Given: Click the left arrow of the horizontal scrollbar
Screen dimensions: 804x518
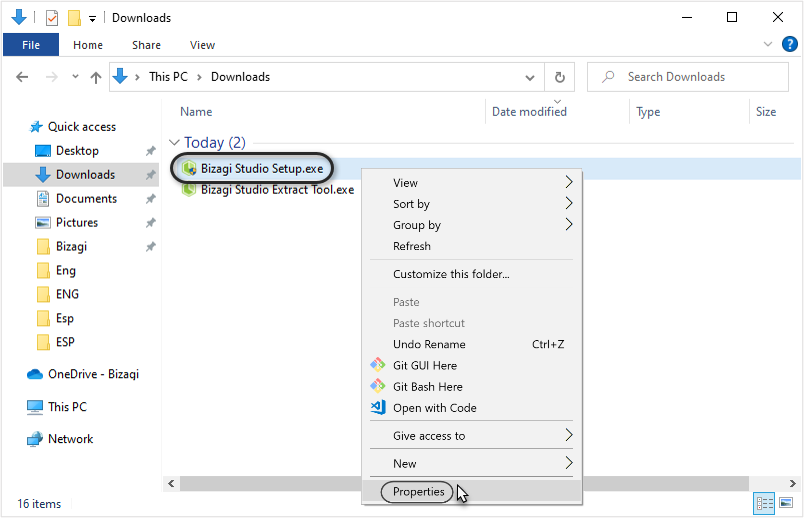Looking at the screenshot, I should click(171, 483).
